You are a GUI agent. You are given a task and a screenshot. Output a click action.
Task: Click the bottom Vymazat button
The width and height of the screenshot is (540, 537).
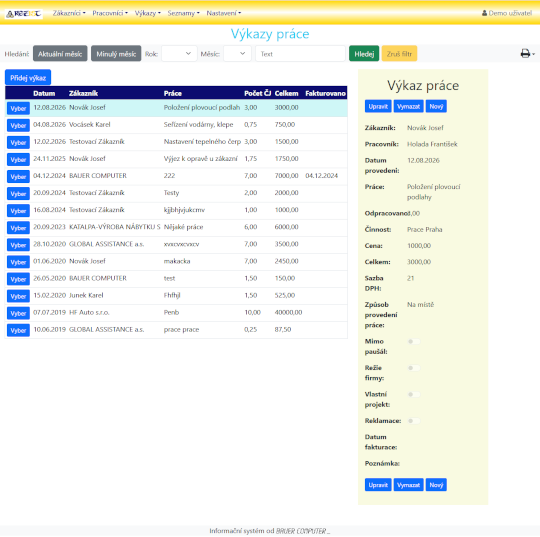[408, 485]
